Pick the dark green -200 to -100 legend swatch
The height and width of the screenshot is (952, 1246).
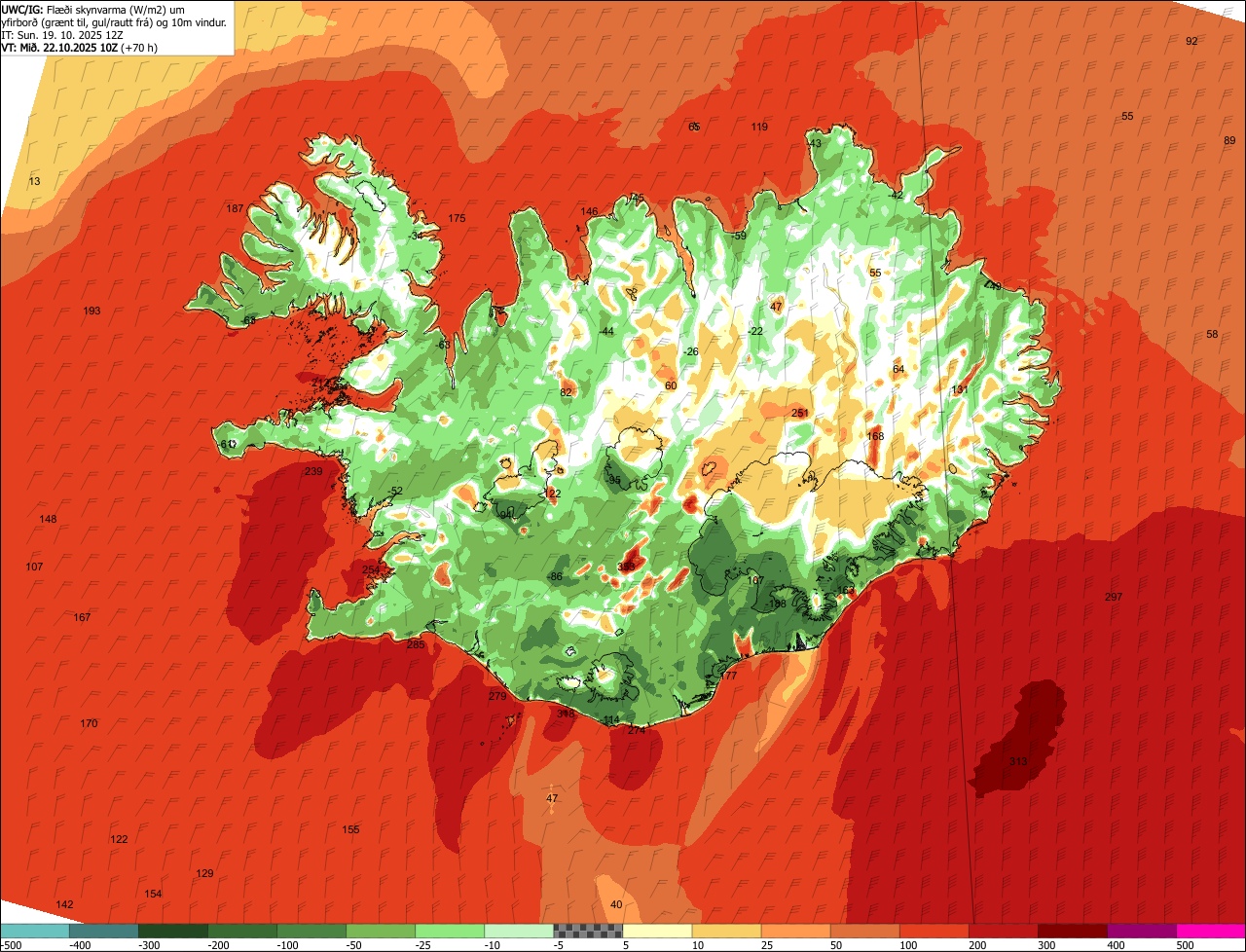[241, 931]
